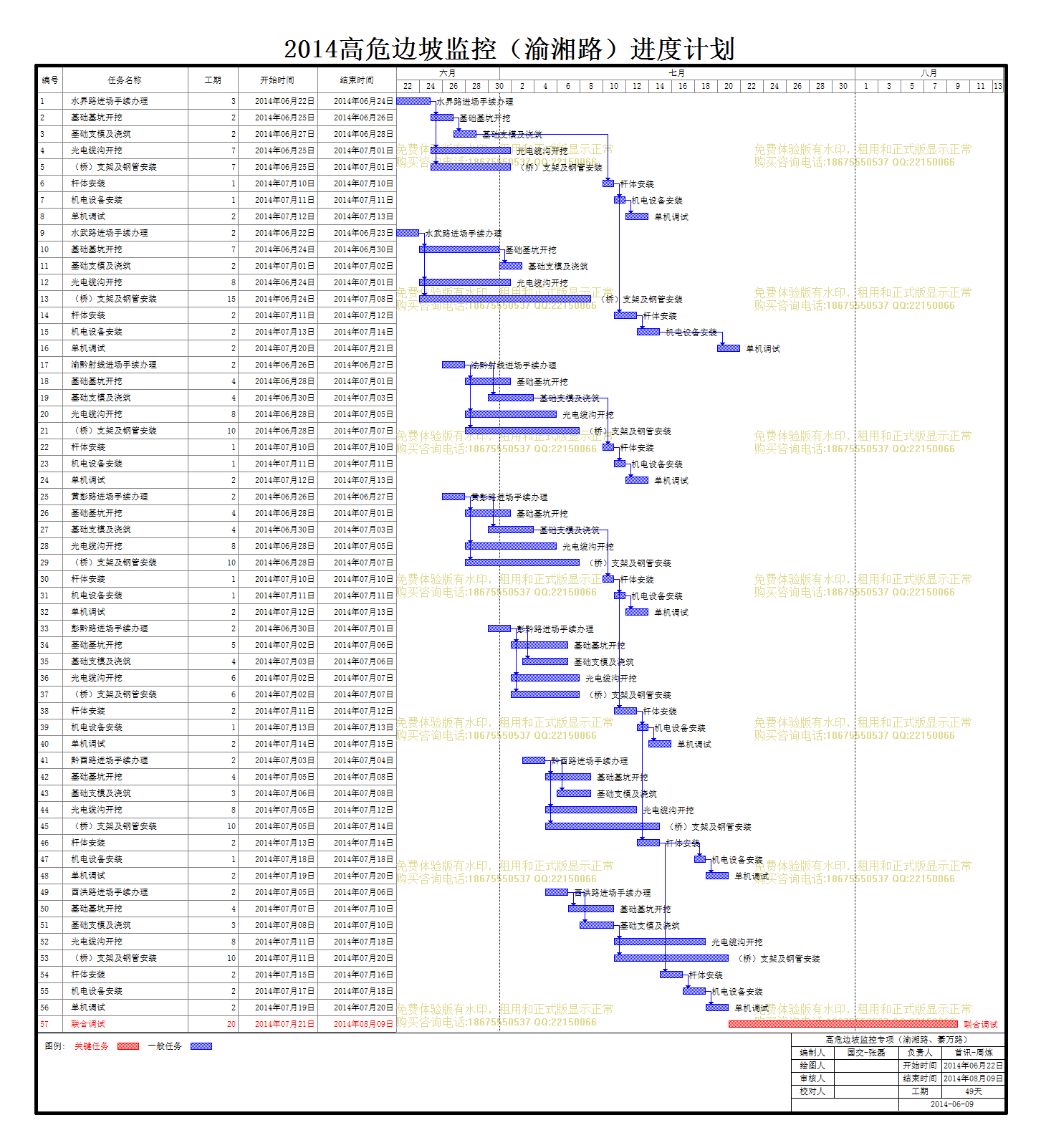The height and width of the screenshot is (1148, 1041).
Task: Click the 编制人 label in the info block
Action: coord(812,1053)
